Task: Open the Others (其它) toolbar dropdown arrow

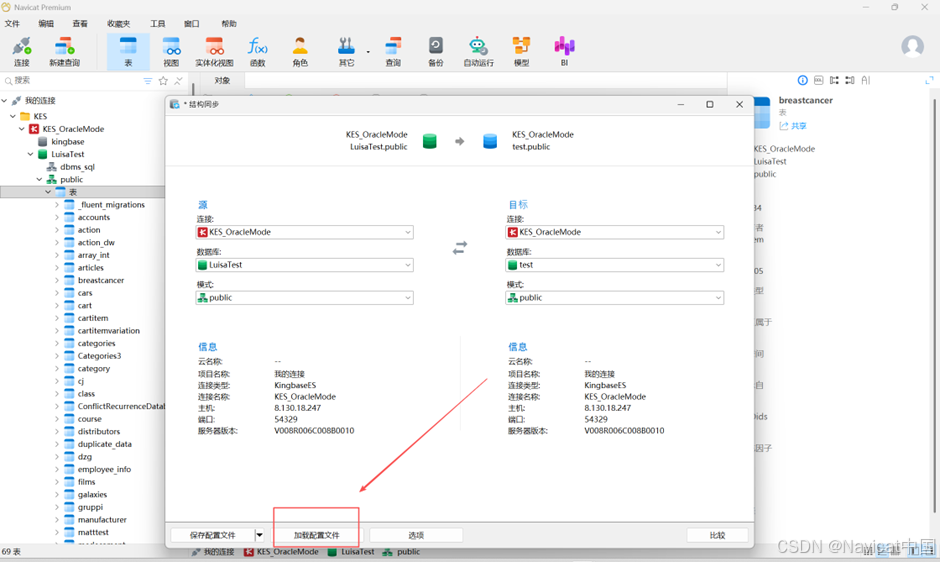Action: click(x=368, y=52)
